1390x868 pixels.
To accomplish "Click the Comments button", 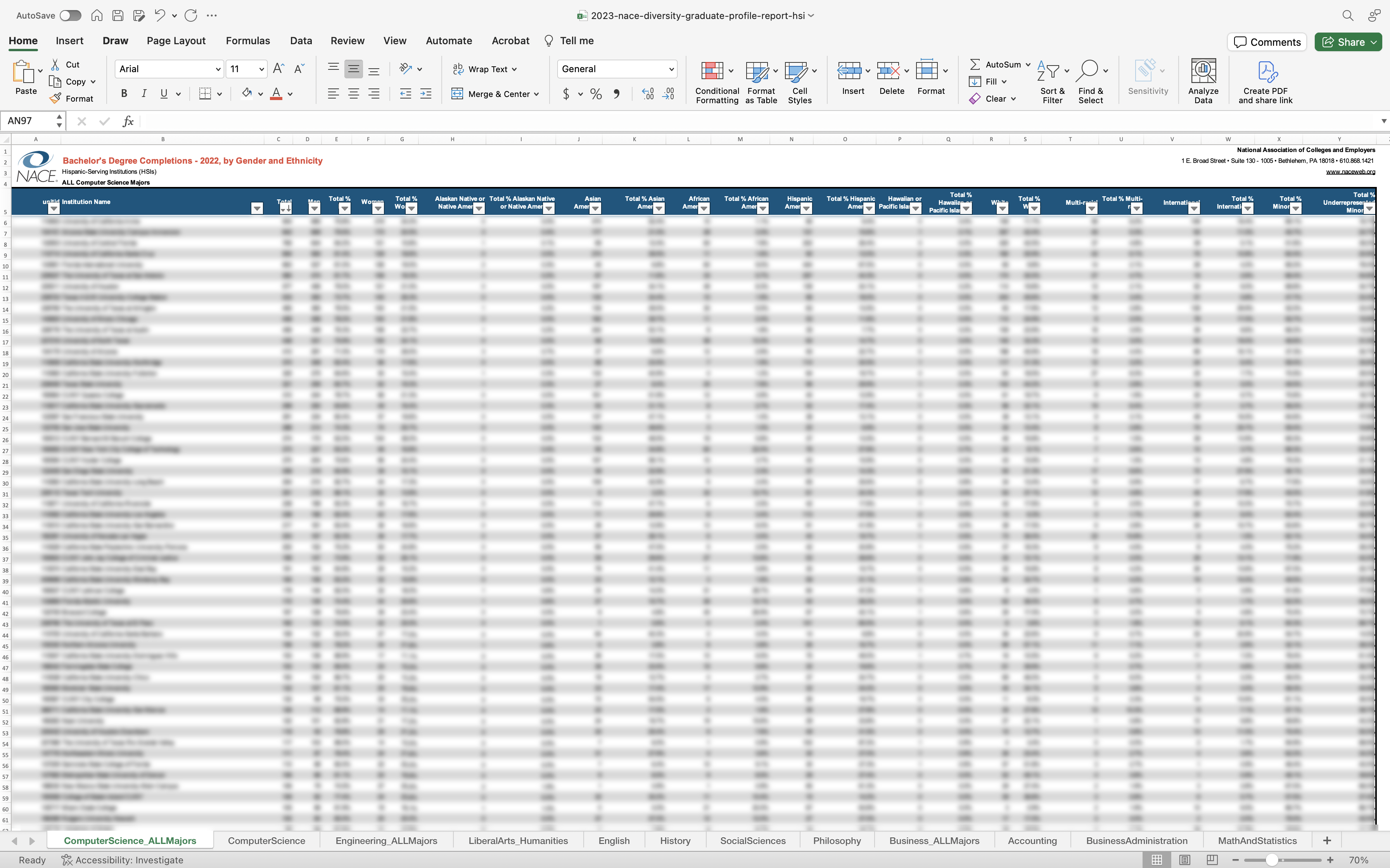I will tap(1267, 42).
